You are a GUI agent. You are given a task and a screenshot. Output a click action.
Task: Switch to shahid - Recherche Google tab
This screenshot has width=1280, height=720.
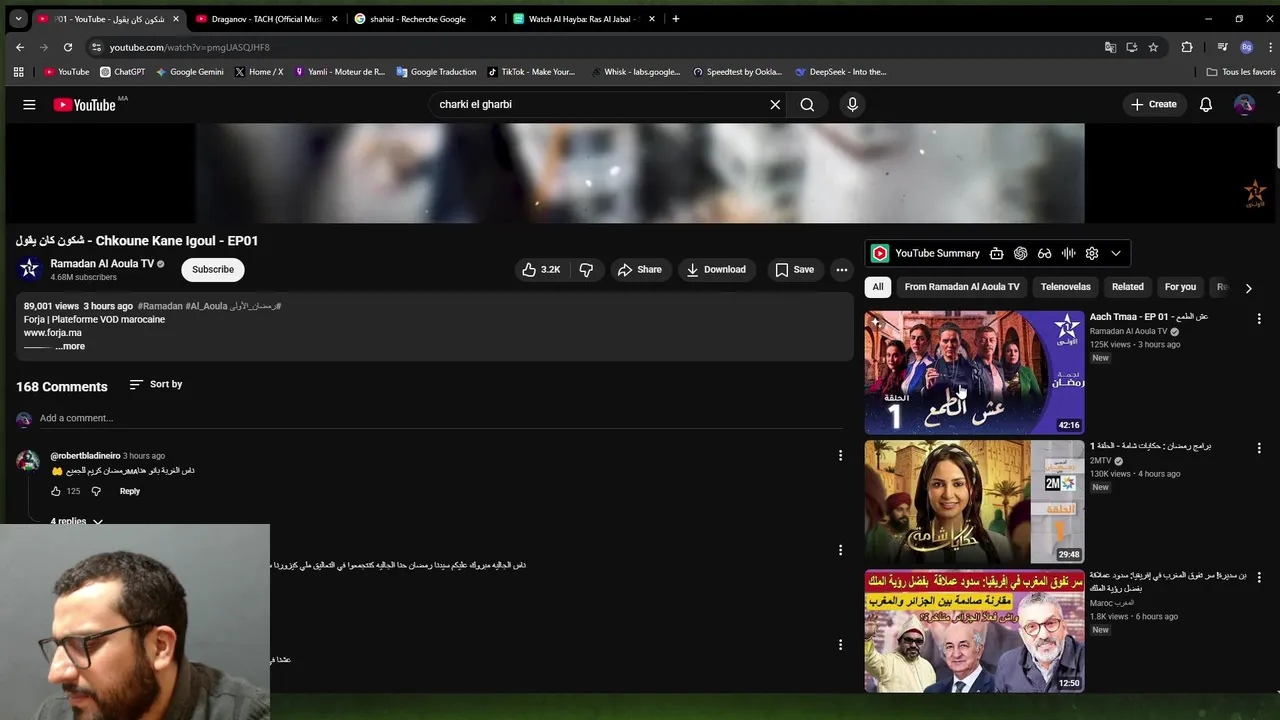click(426, 19)
